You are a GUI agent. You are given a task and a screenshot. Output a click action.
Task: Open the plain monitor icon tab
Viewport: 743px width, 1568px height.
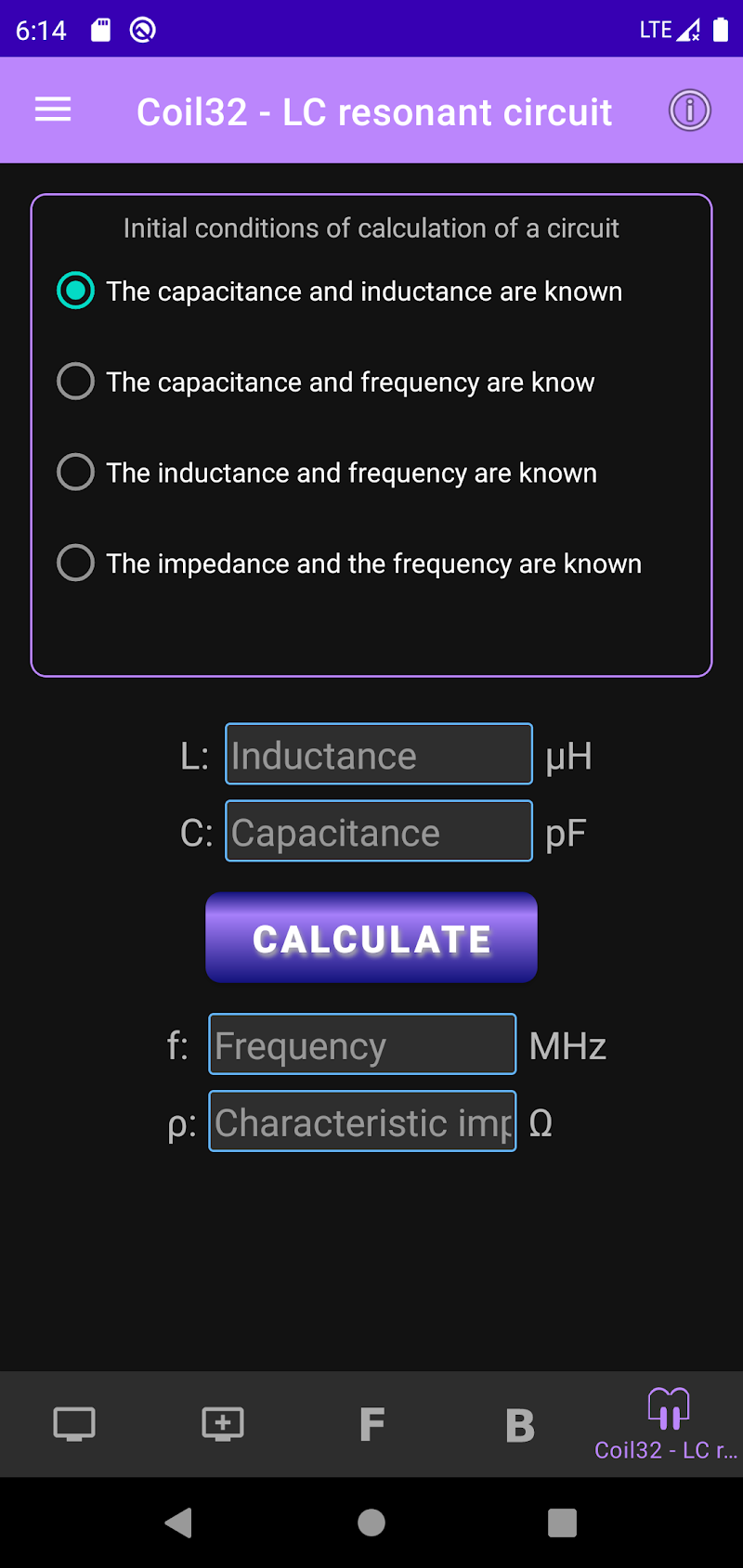click(x=74, y=1423)
